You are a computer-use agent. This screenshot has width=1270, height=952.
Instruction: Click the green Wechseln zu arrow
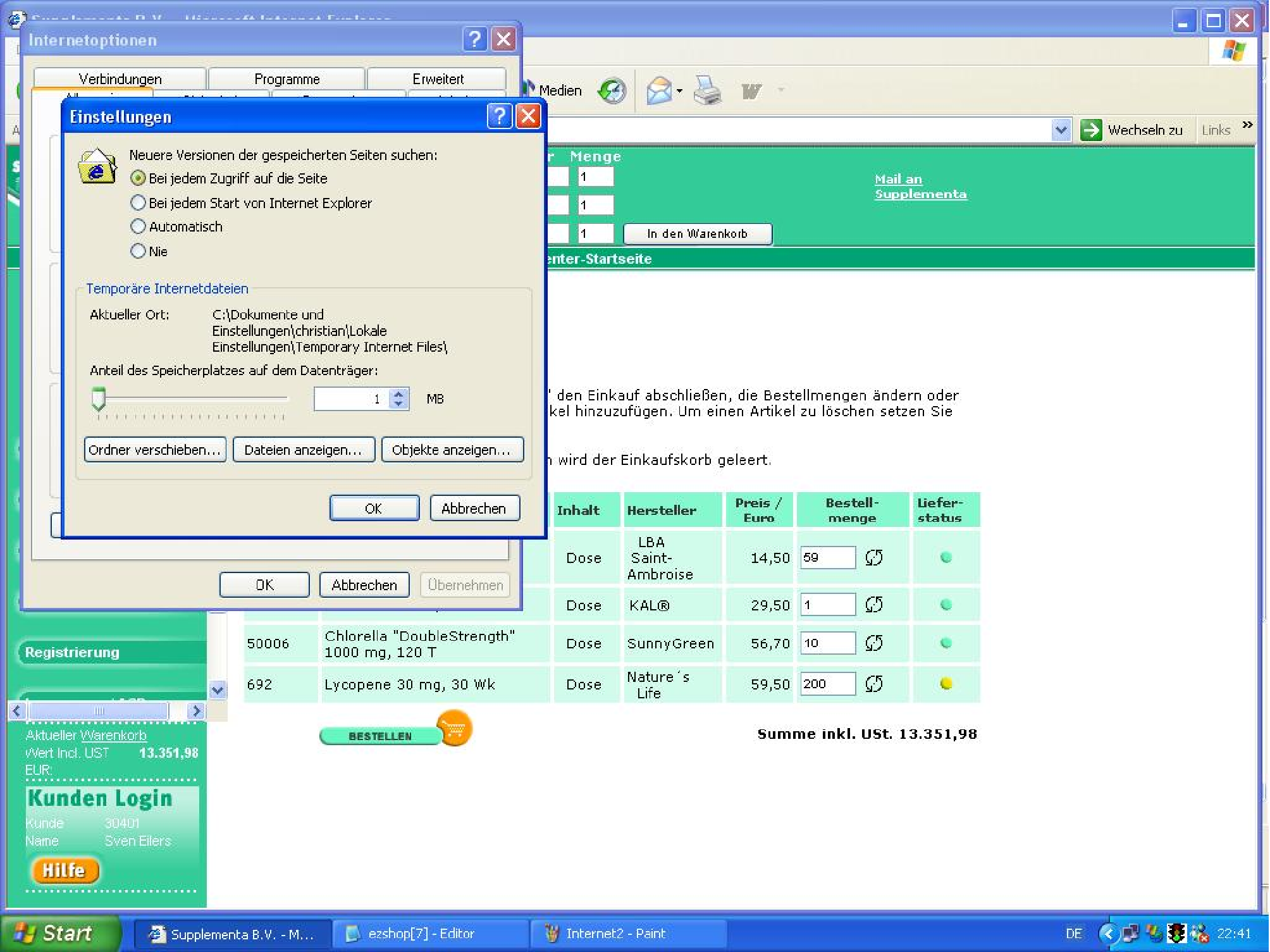(x=1091, y=130)
